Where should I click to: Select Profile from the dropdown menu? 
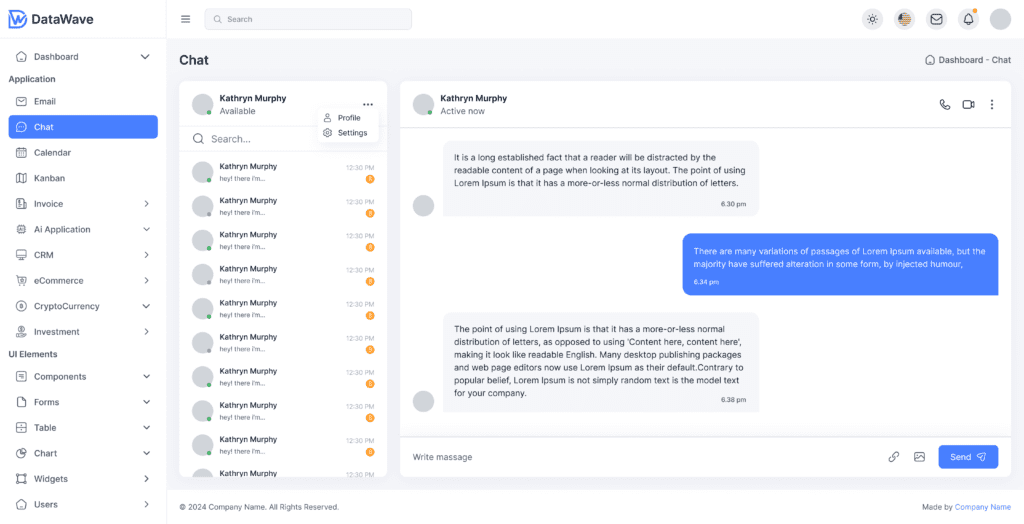click(348, 118)
